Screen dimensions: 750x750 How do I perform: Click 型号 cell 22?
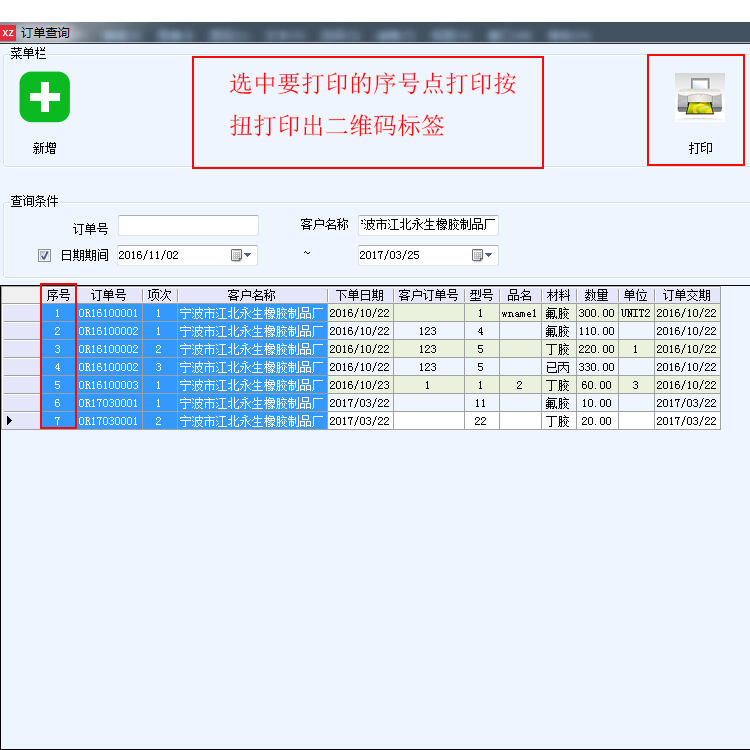click(x=482, y=421)
